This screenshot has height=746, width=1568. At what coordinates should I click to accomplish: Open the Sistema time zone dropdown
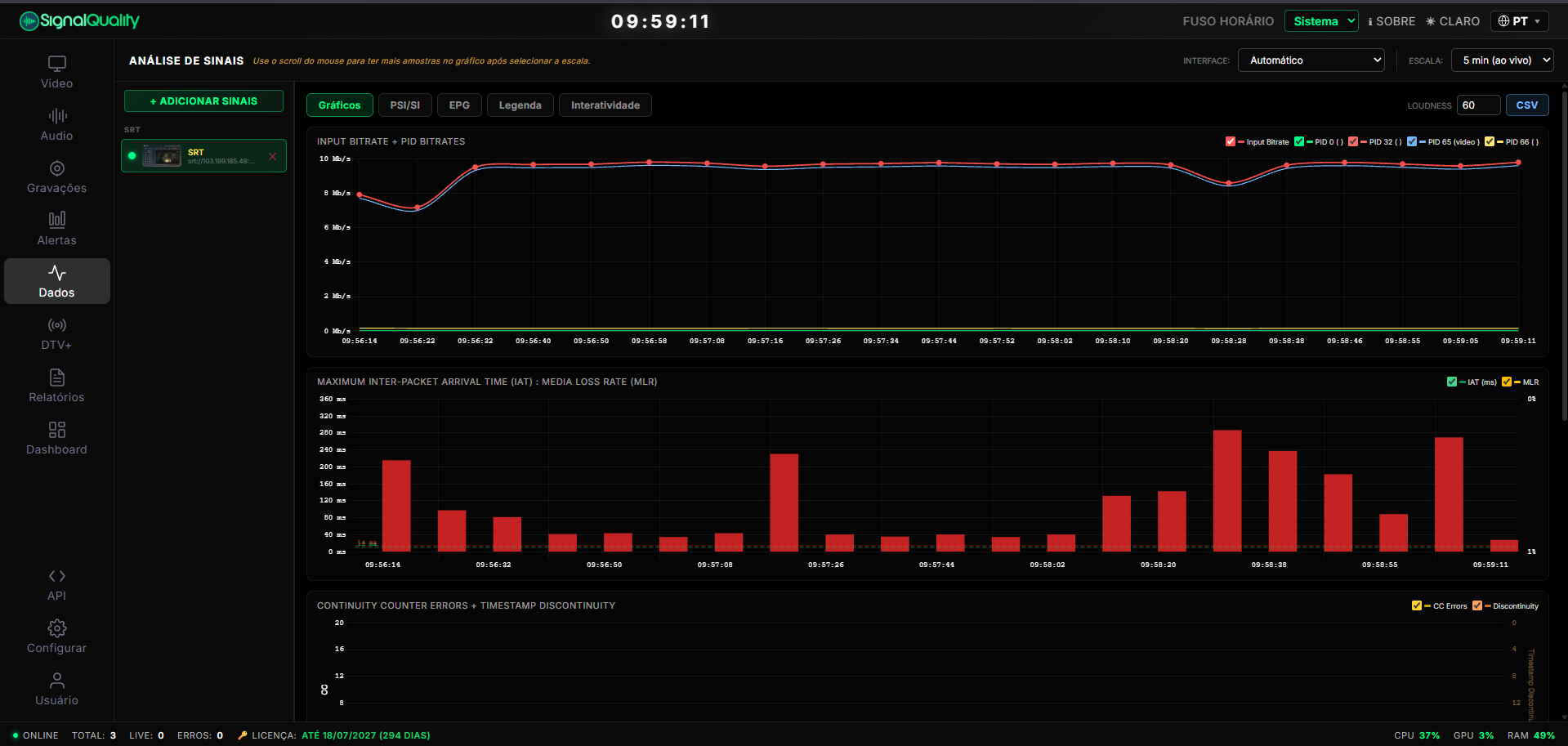tap(1321, 21)
